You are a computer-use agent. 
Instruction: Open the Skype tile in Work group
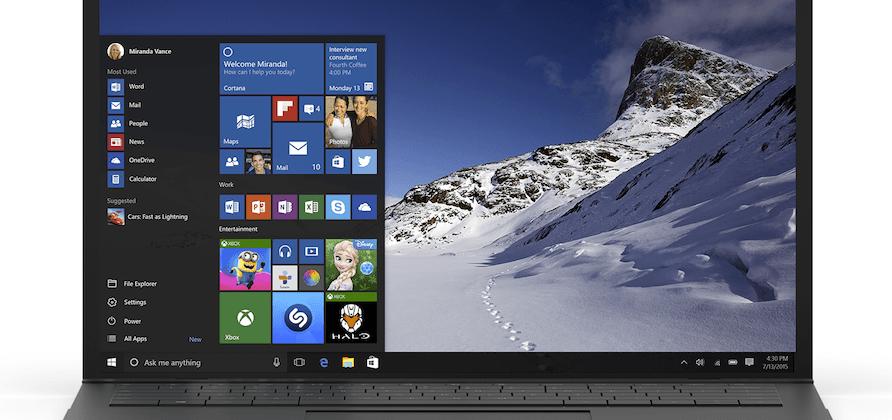(x=338, y=207)
